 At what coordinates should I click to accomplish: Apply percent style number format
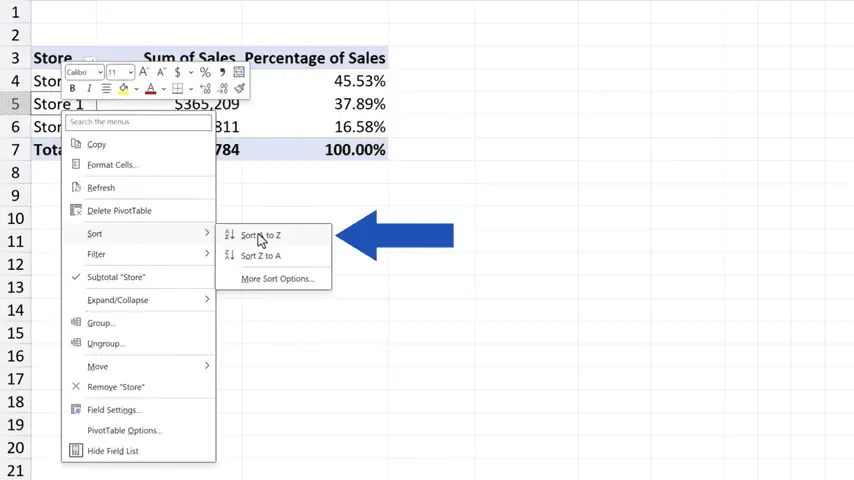[205, 72]
